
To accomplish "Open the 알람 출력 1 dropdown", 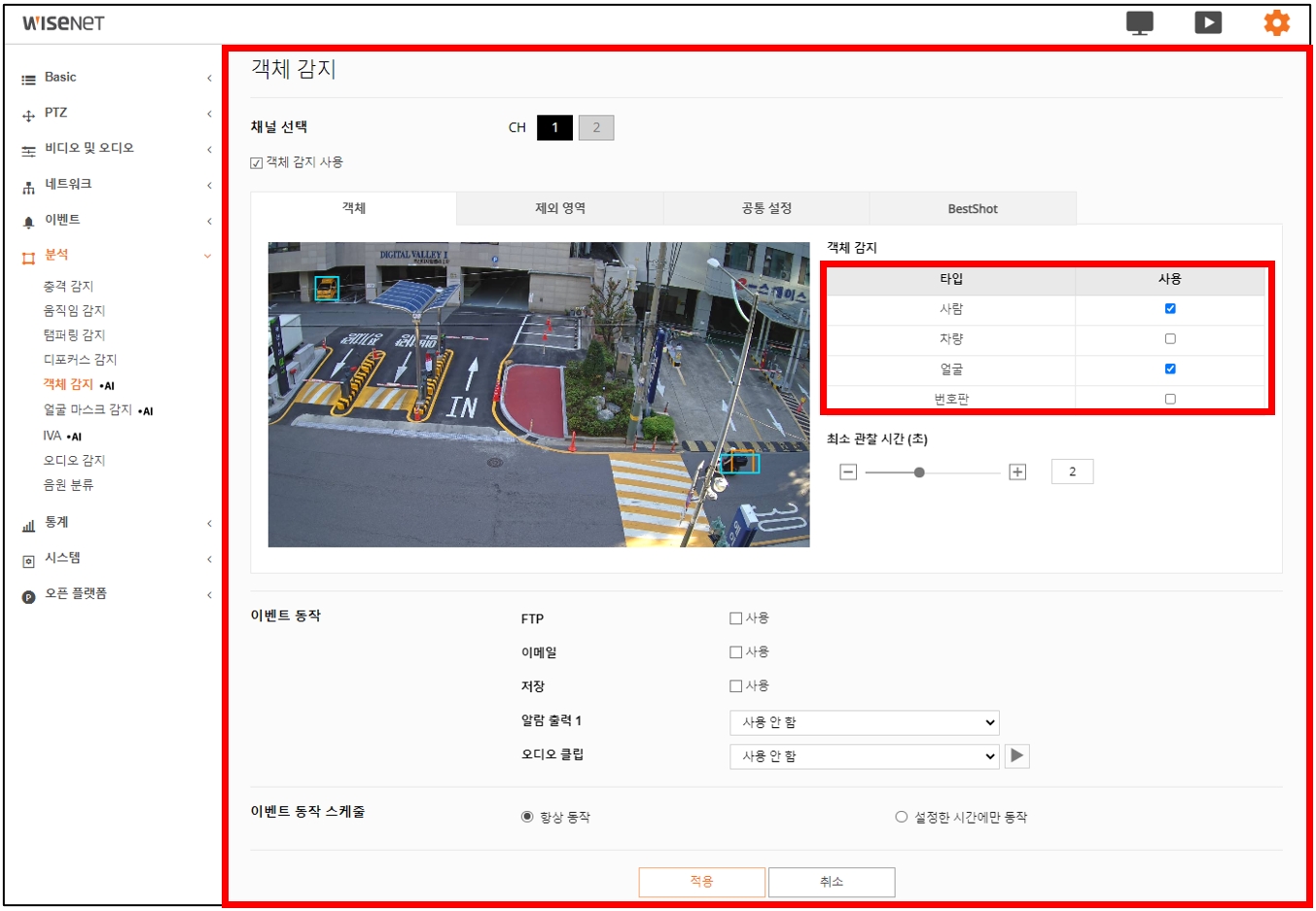I will tap(864, 722).
